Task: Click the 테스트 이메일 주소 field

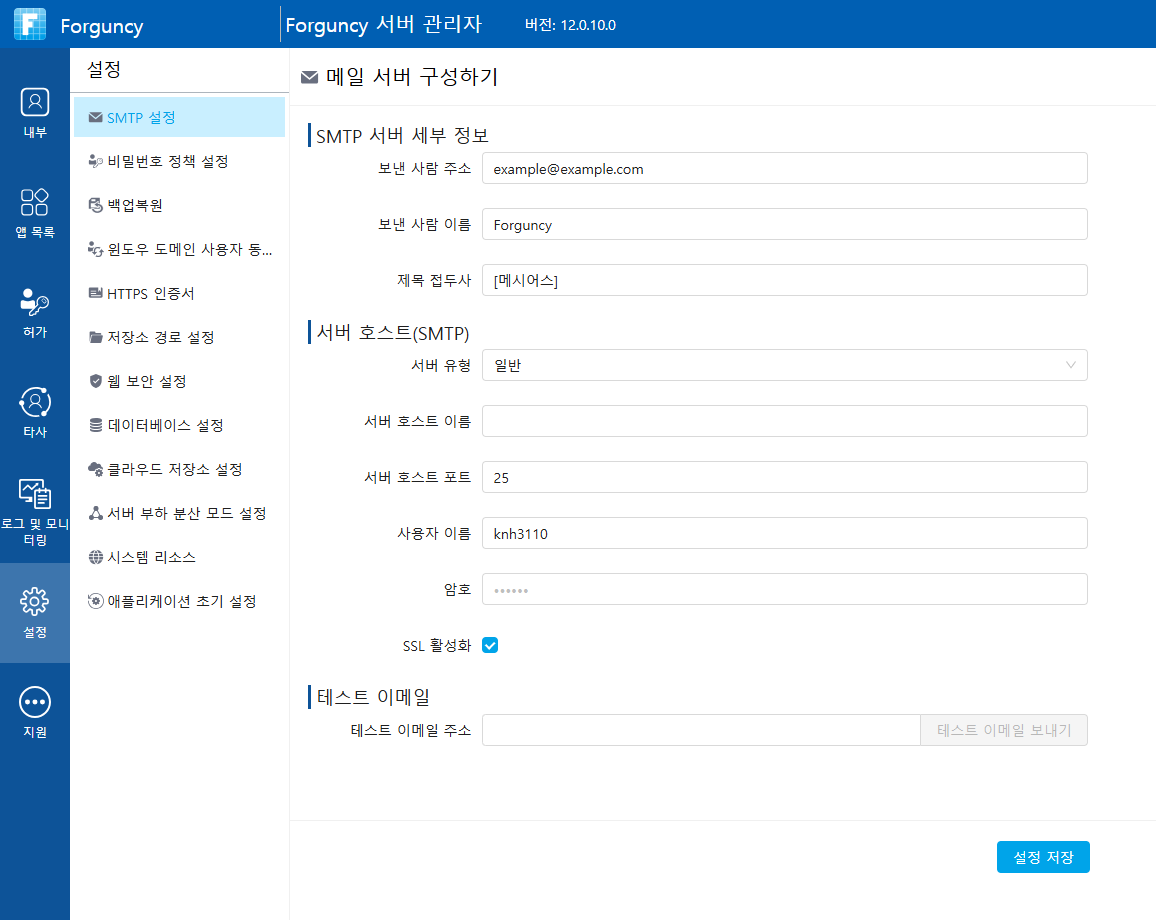Action: [701, 730]
